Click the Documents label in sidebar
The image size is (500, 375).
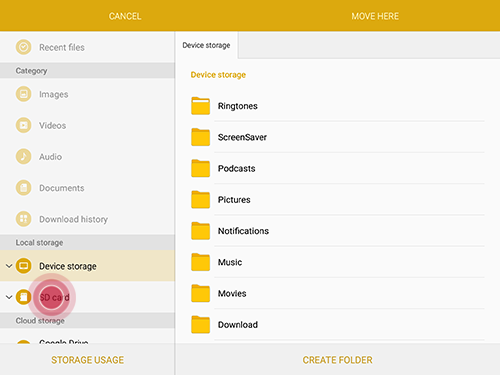(62, 188)
